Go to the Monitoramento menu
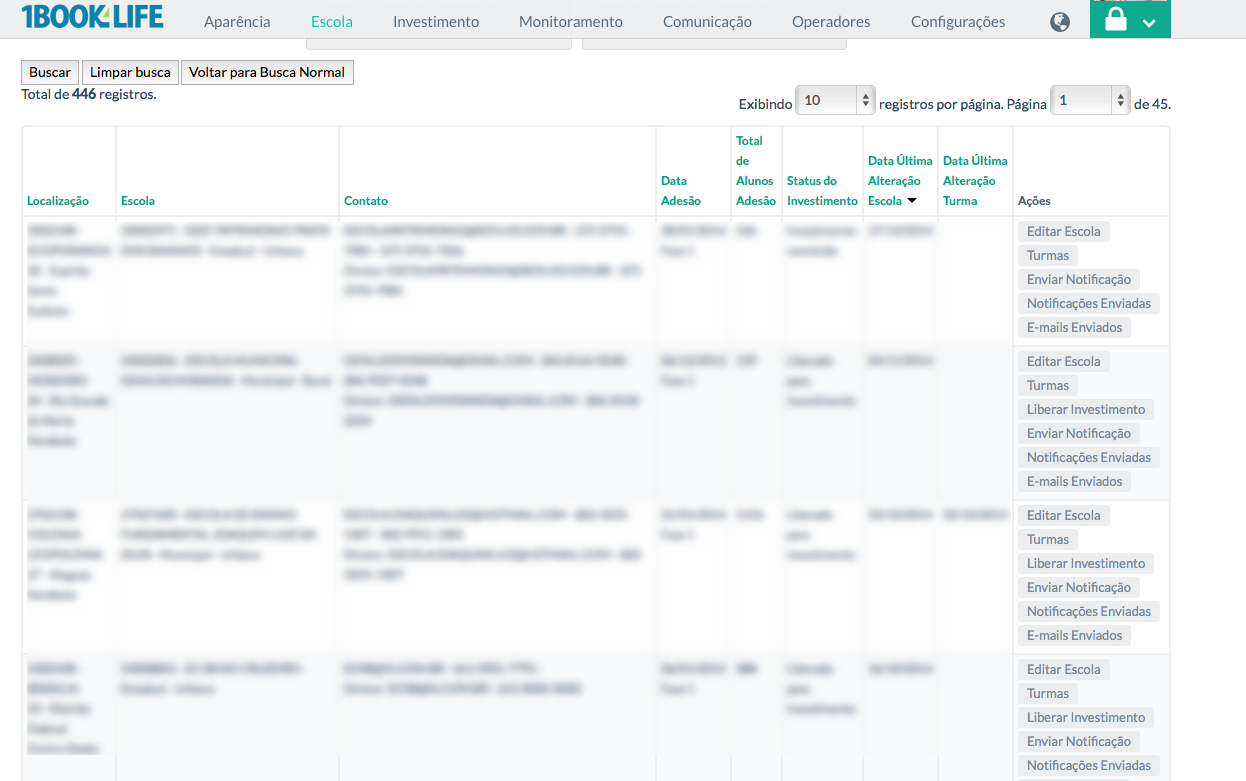This screenshot has width=1246, height=781. pyautogui.click(x=570, y=22)
